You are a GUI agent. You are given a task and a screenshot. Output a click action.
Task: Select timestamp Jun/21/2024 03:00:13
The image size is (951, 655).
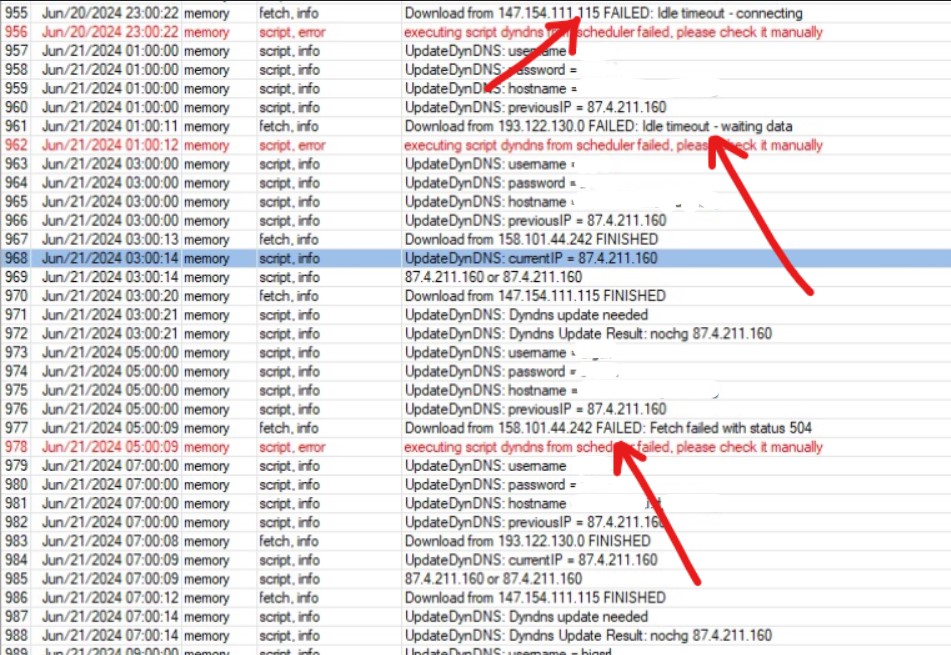click(x=110, y=239)
